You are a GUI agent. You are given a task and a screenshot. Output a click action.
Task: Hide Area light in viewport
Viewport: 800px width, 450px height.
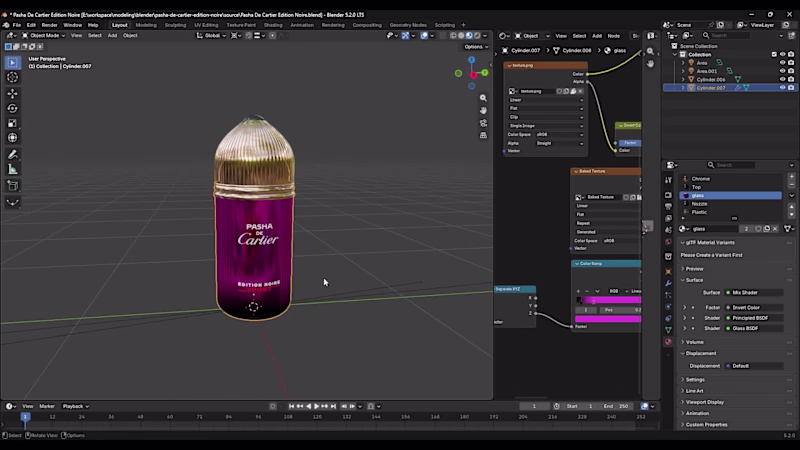[x=783, y=63]
